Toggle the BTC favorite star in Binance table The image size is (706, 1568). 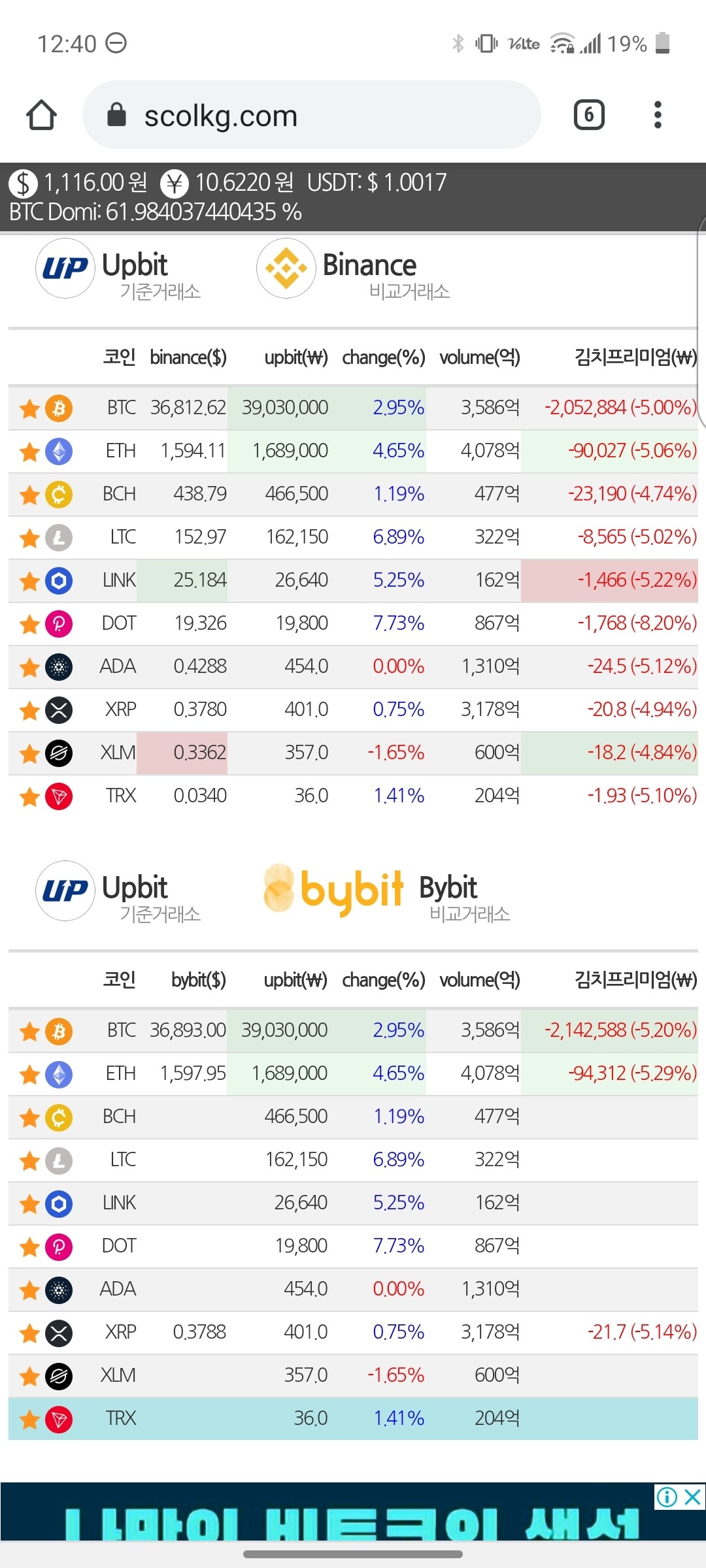(x=29, y=409)
